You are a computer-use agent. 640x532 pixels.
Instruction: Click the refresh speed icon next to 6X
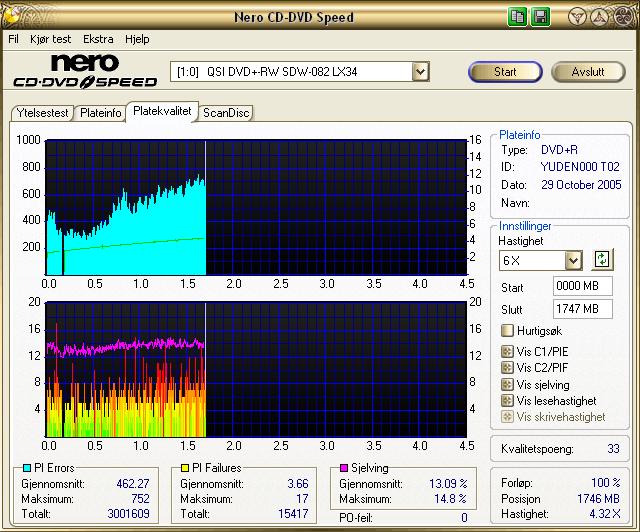point(602,259)
